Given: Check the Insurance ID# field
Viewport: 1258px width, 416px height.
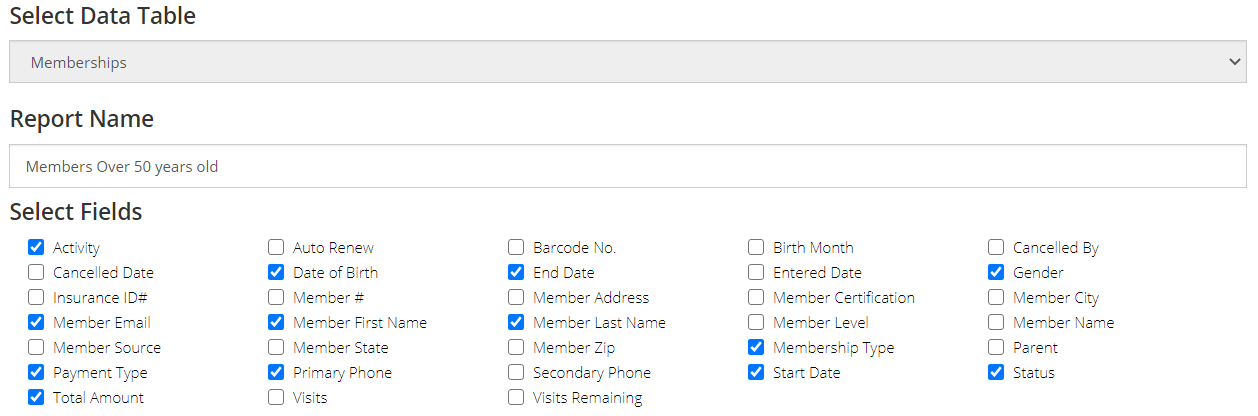Looking at the screenshot, I should tap(36, 297).
